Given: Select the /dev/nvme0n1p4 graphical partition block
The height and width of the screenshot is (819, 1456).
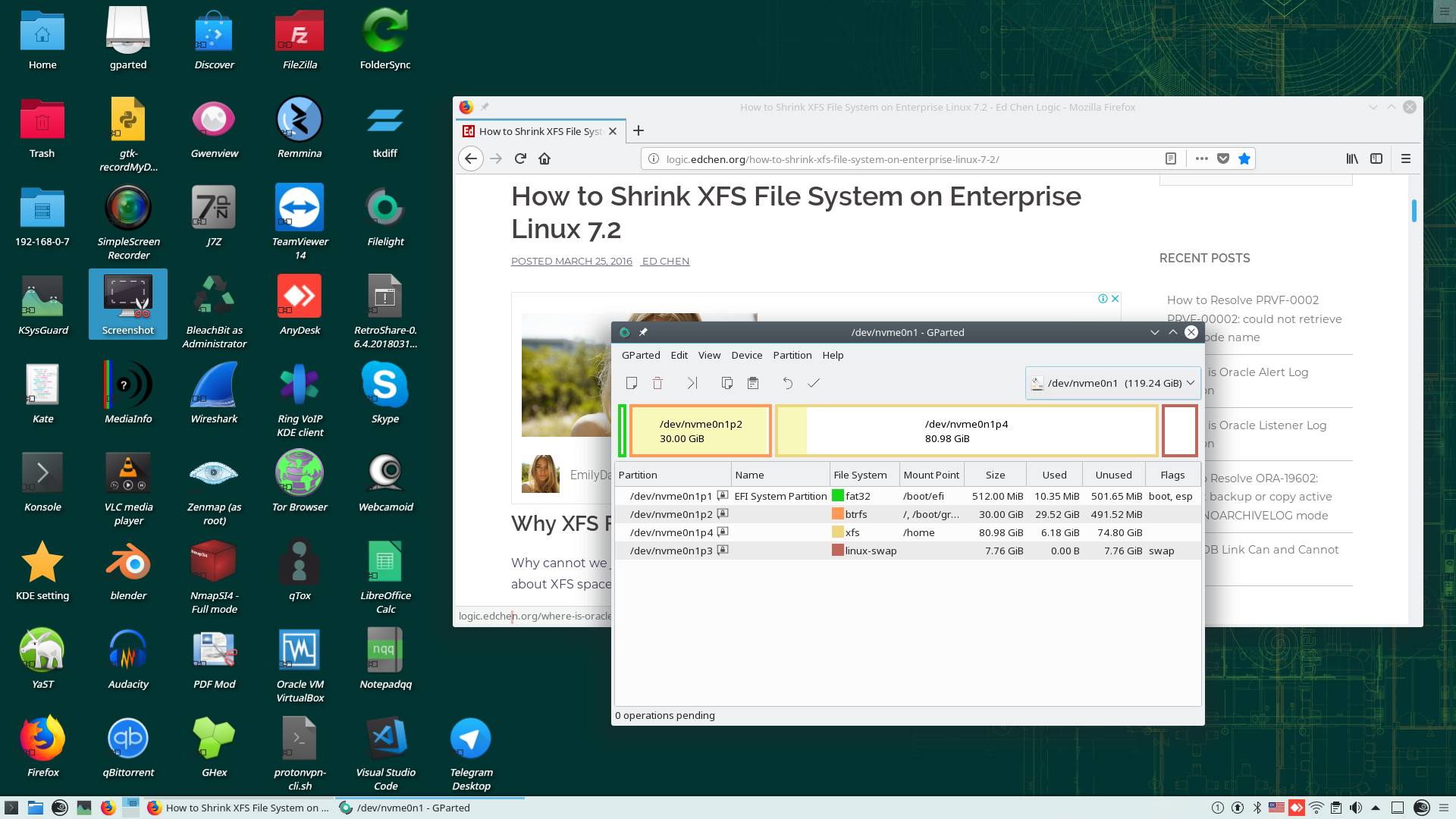Looking at the screenshot, I should click(966, 431).
